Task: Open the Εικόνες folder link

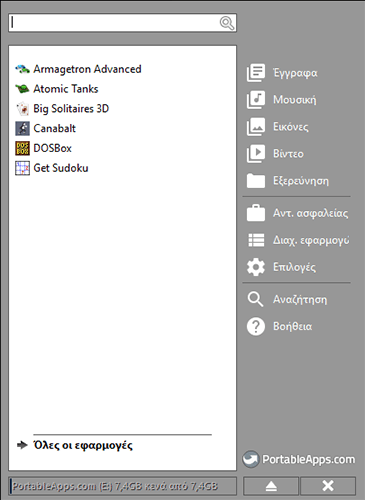Action: click(x=291, y=127)
